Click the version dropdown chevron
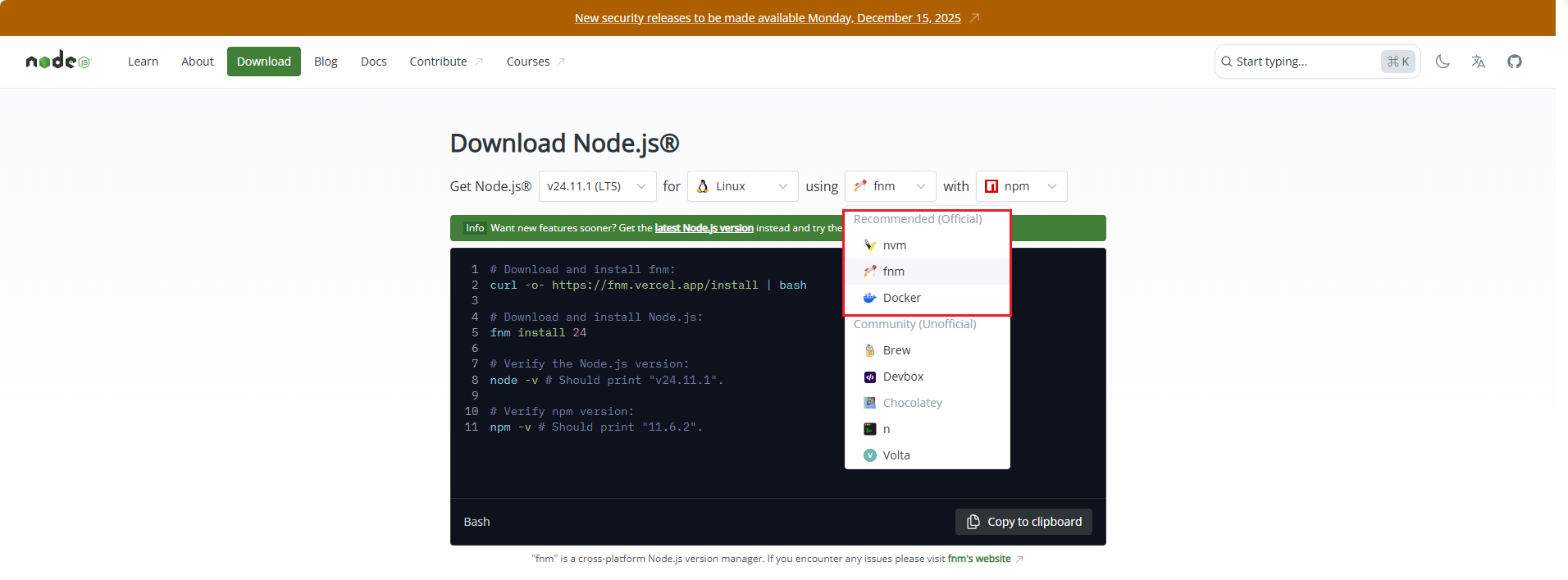The image size is (1568, 580). pos(641,186)
